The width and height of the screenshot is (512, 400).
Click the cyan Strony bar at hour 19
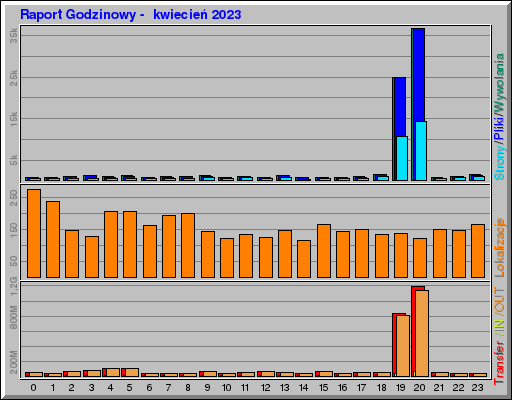pyautogui.click(x=402, y=159)
